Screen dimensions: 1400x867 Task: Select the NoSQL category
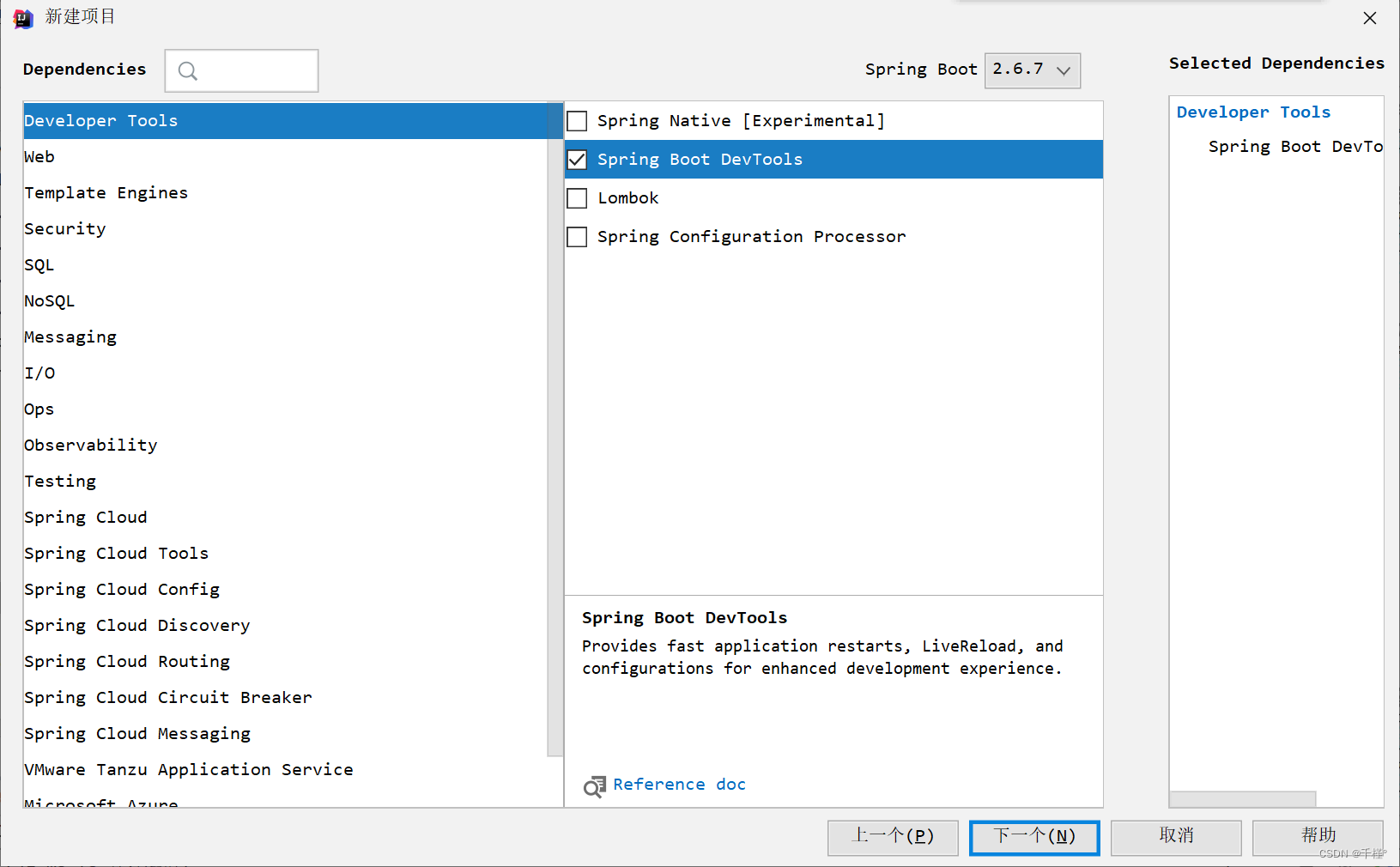coord(285,301)
